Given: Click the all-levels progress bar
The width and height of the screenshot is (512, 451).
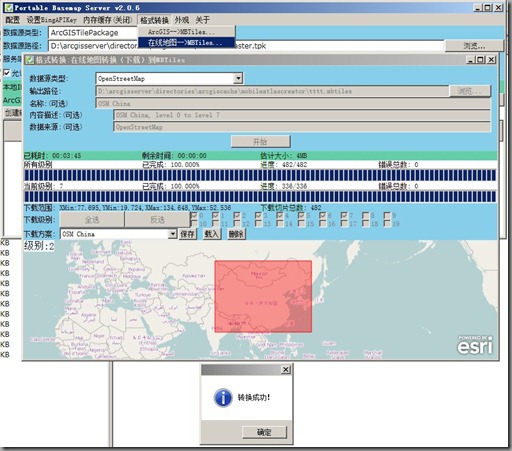Looking at the screenshot, I should click(260, 175).
